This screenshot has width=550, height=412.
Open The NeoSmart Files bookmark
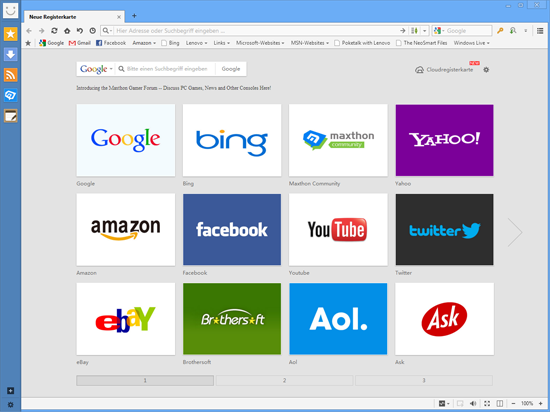[422, 43]
